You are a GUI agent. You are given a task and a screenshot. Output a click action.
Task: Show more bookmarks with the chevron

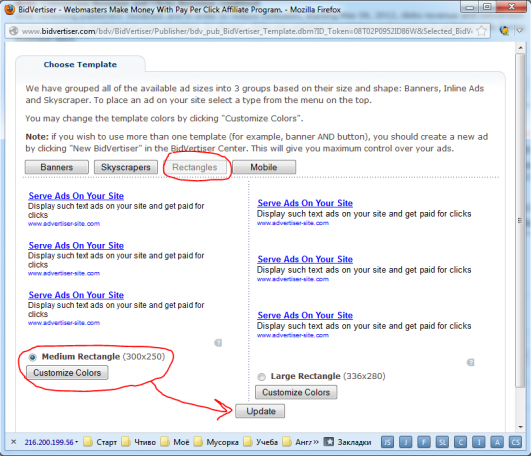(316, 442)
